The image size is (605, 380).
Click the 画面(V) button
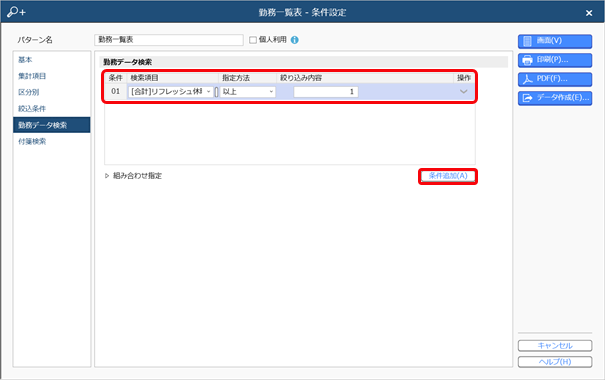click(555, 41)
